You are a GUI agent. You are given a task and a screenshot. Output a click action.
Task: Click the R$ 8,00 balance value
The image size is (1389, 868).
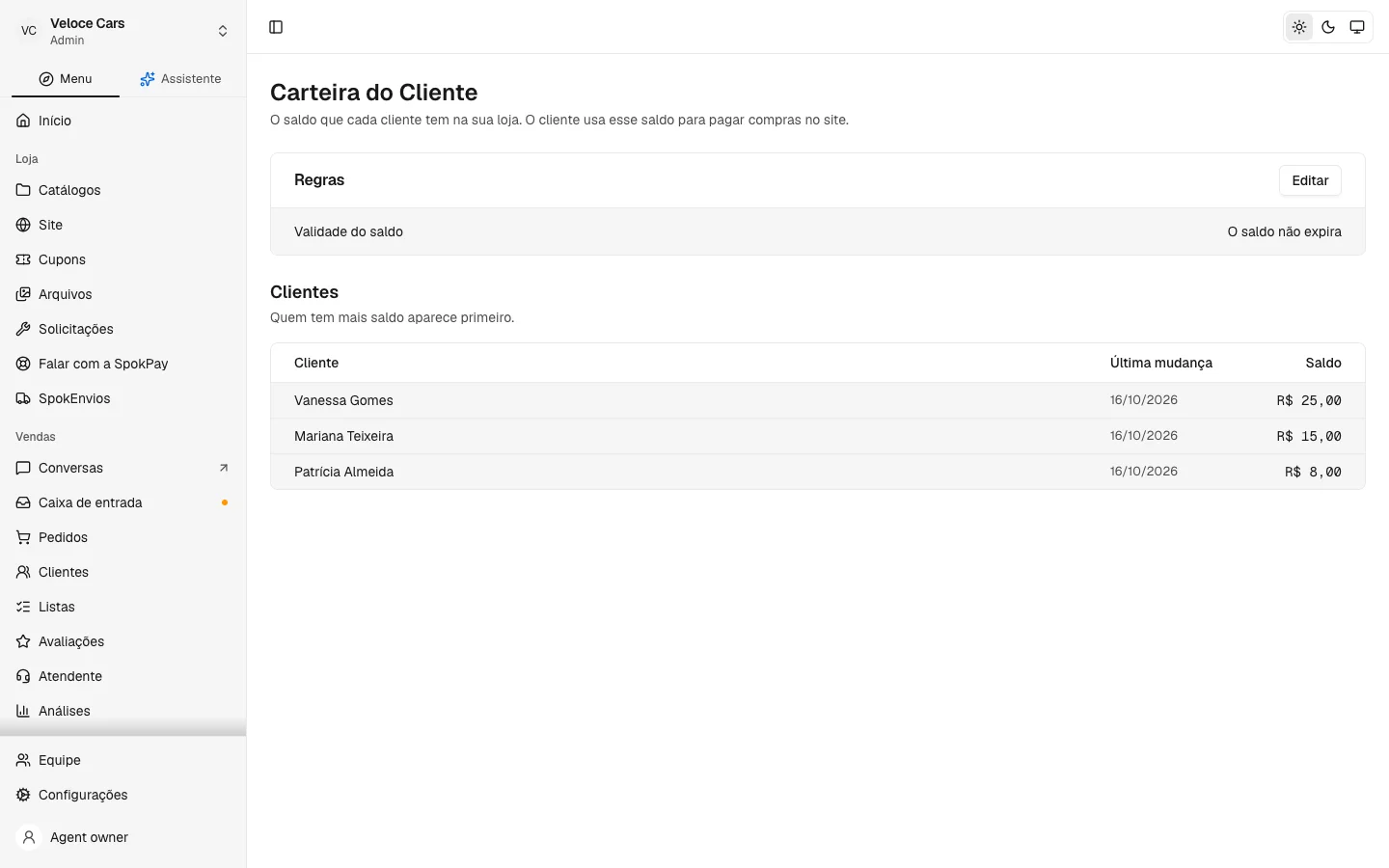click(x=1313, y=472)
